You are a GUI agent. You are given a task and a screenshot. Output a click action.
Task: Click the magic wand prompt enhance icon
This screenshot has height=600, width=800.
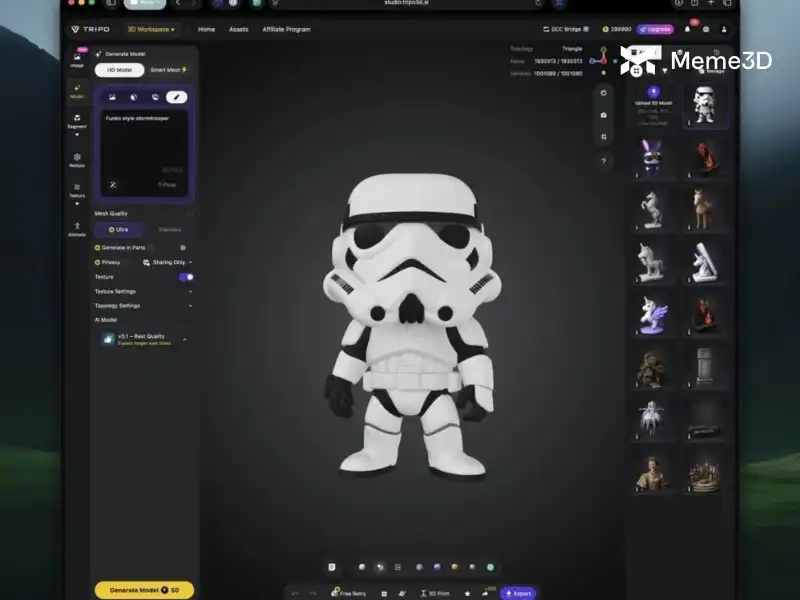(113, 185)
